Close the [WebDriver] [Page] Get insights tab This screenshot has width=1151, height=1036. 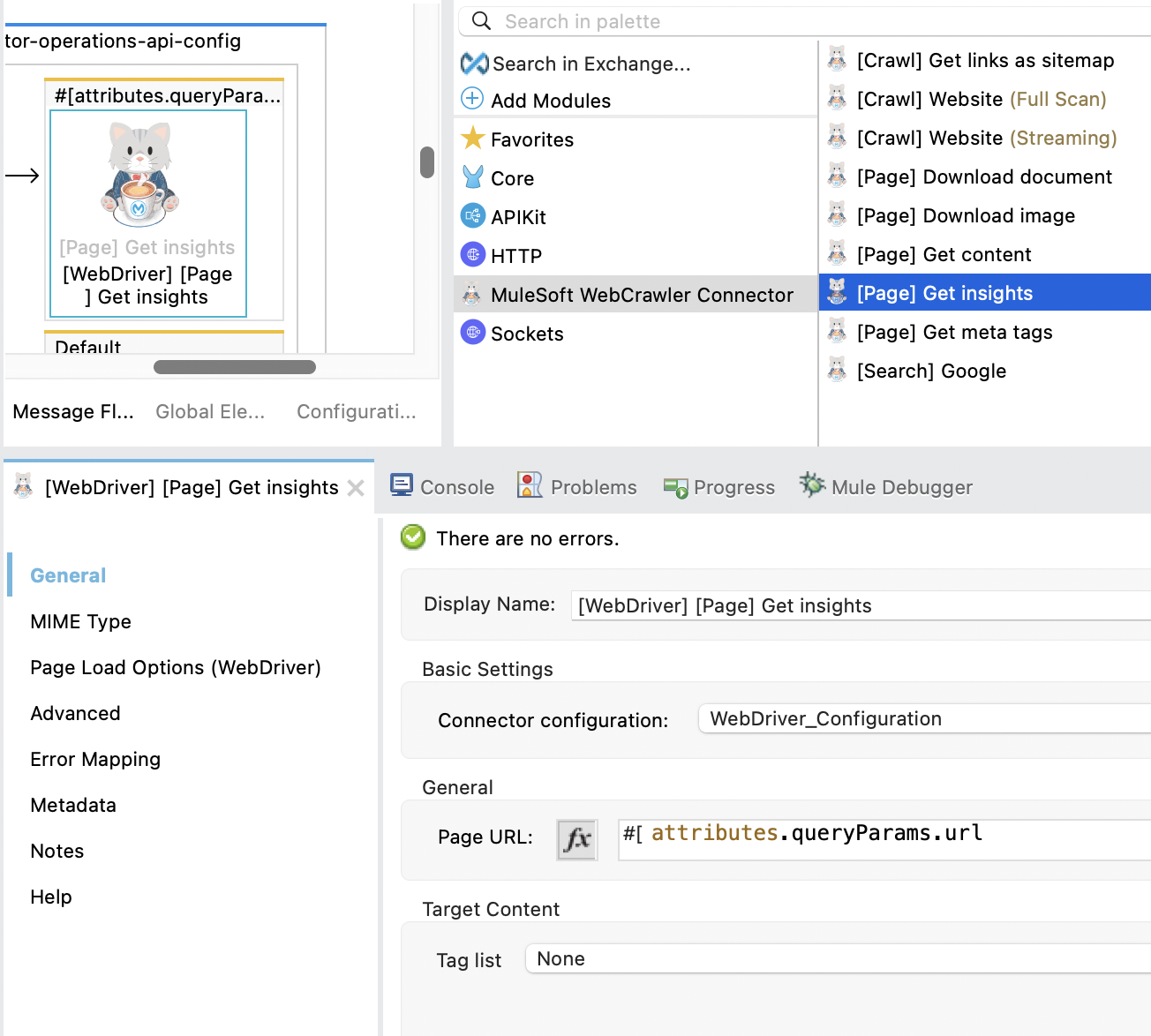pyautogui.click(x=356, y=488)
